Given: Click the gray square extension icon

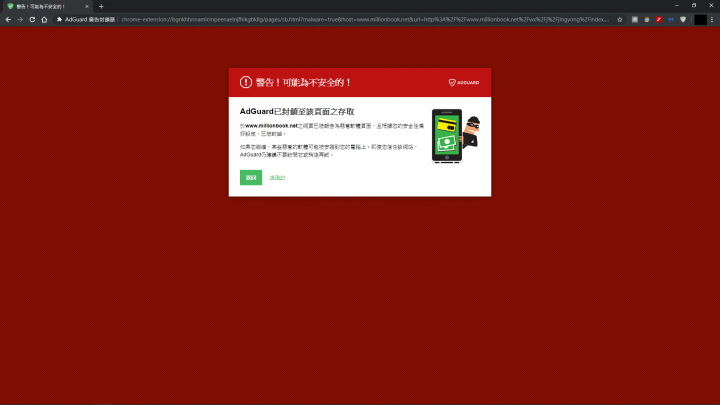Looking at the screenshot, I should [x=635, y=20].
